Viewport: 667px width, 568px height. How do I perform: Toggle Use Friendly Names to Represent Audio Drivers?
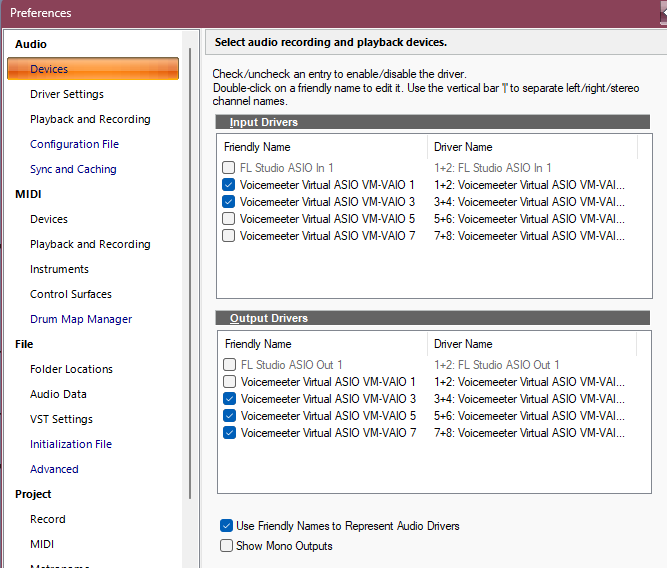(227, 526)
